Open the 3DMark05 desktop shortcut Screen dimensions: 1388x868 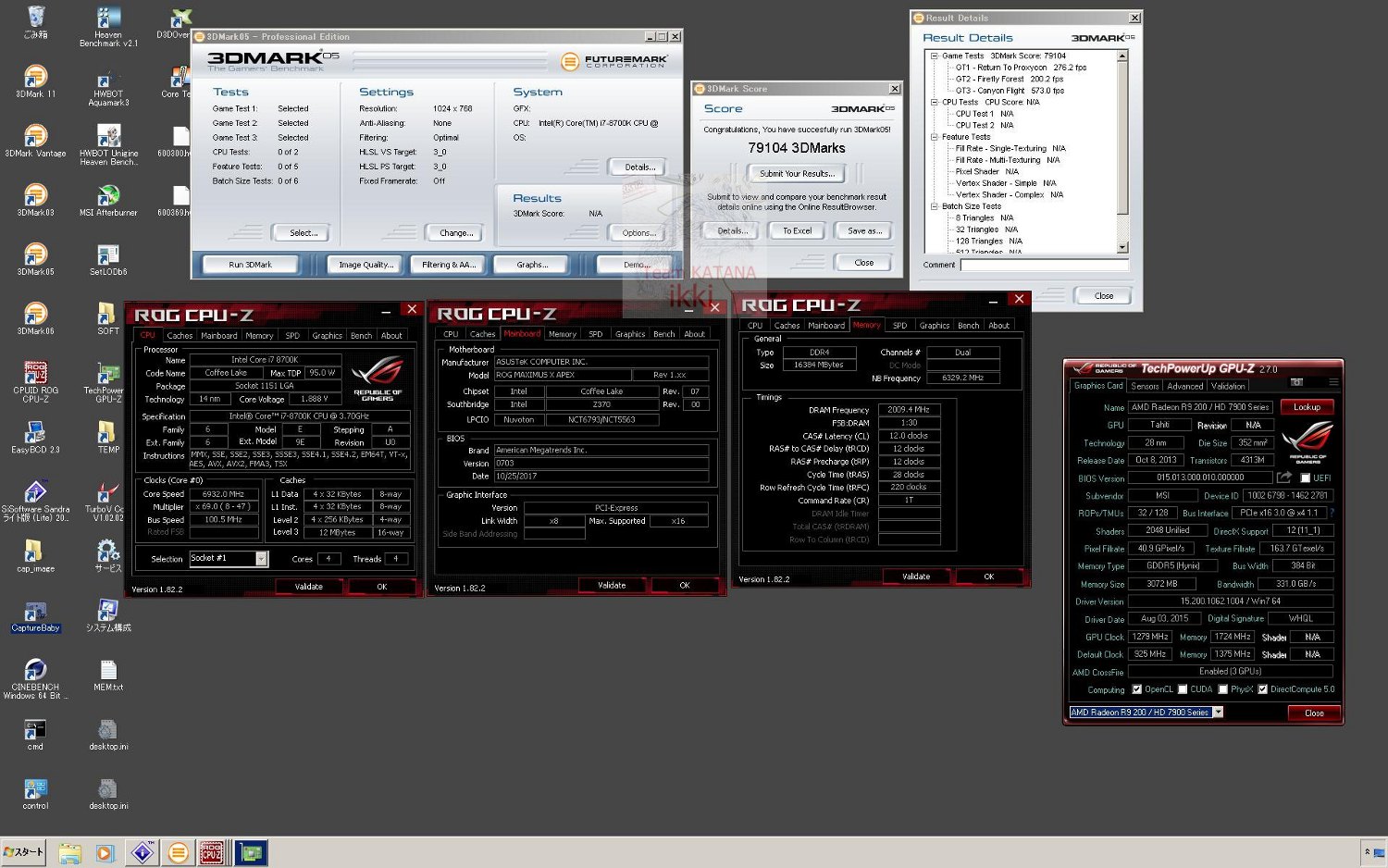(x=35, y=259)
